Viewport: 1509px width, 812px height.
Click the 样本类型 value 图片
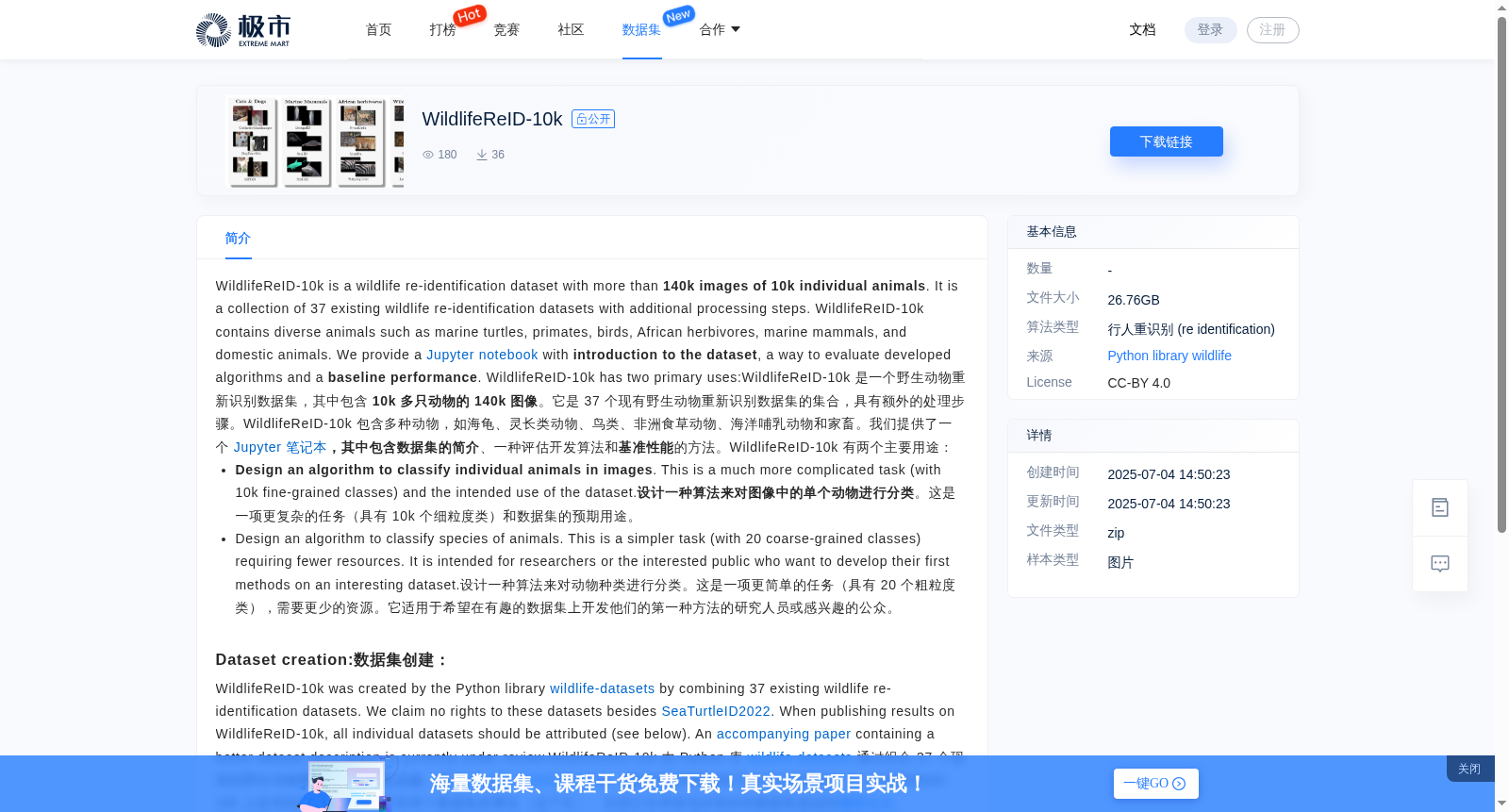1120,562
